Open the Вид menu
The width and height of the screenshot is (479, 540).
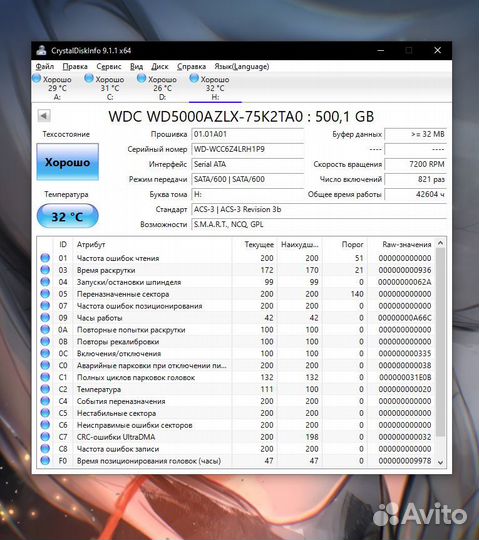[x=136, y=66]
